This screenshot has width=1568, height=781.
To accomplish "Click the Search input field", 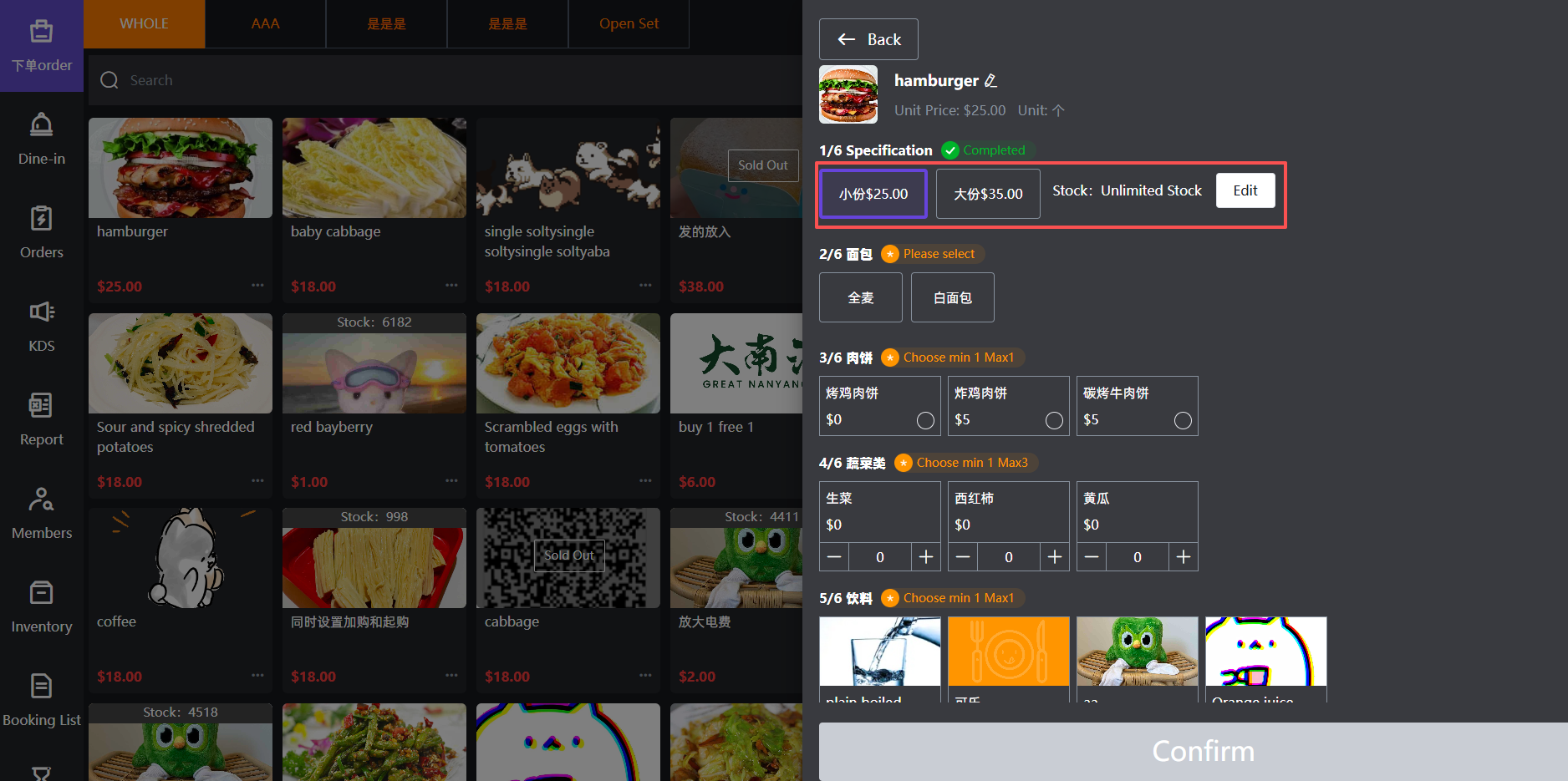I will (443, 80).
